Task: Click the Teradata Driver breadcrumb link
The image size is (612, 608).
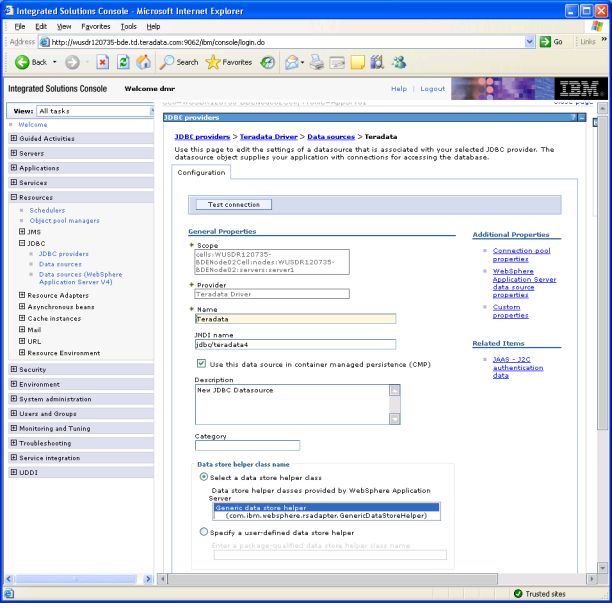Action: click(x=269, y=137)
